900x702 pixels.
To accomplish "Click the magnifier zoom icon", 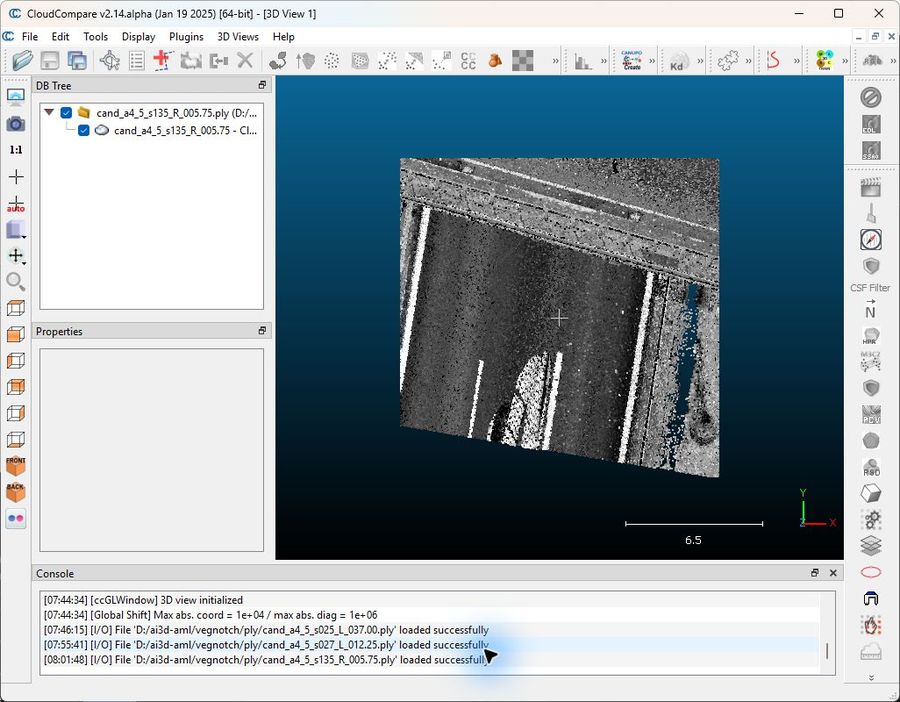I will click(x=15, y=281).
